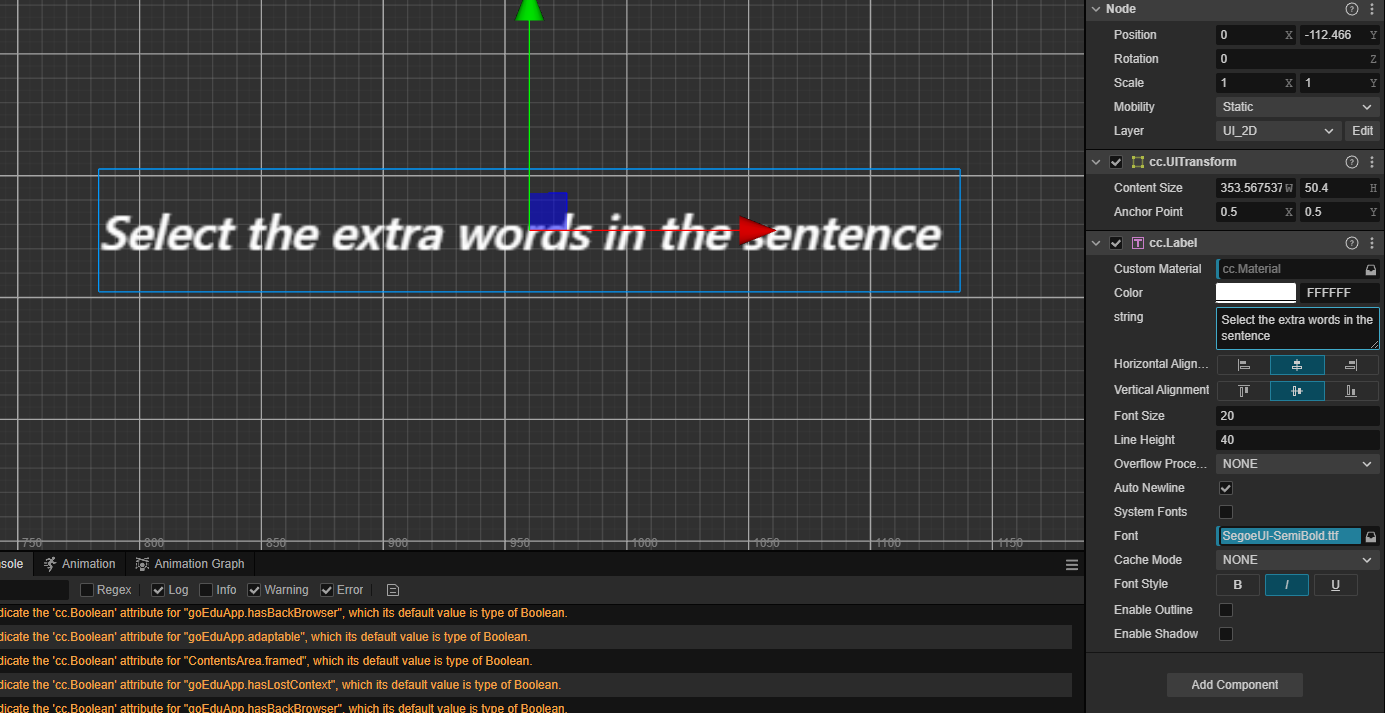Image resolution: width=1385 pixels, height=713 pixels.
Task: Click the help icon for cc.Label
Action: tap(1351, 243)
